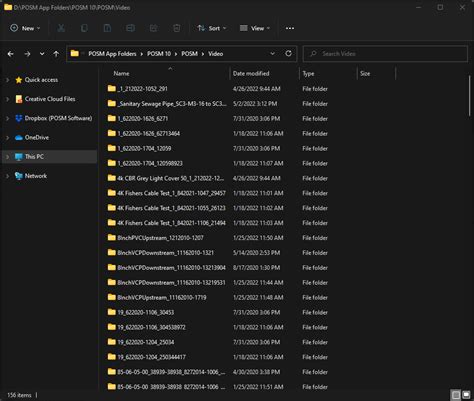Click the Video breadcrumb segment
This screenshot has width=474, height=401.
point(216,54)
